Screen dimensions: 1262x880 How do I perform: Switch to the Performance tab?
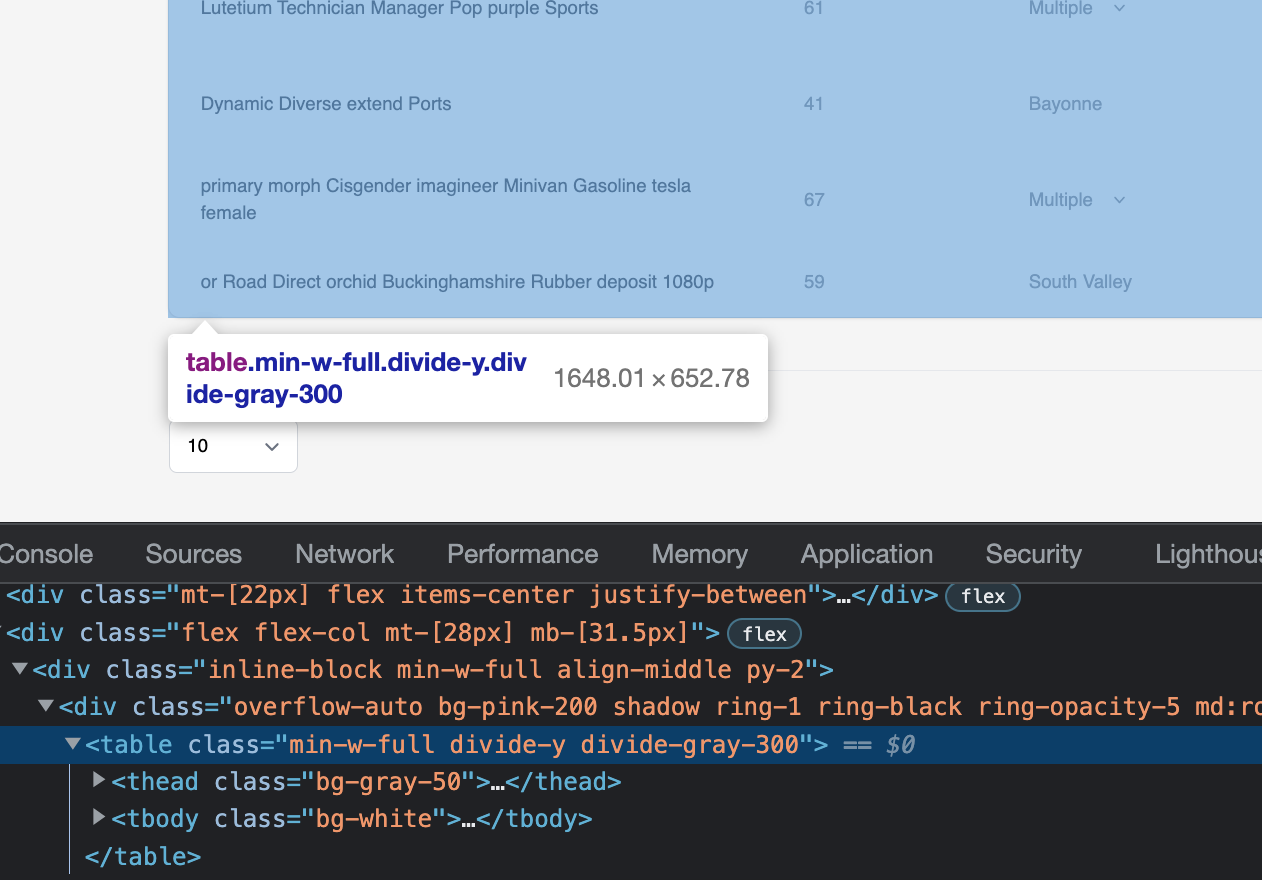522,554
